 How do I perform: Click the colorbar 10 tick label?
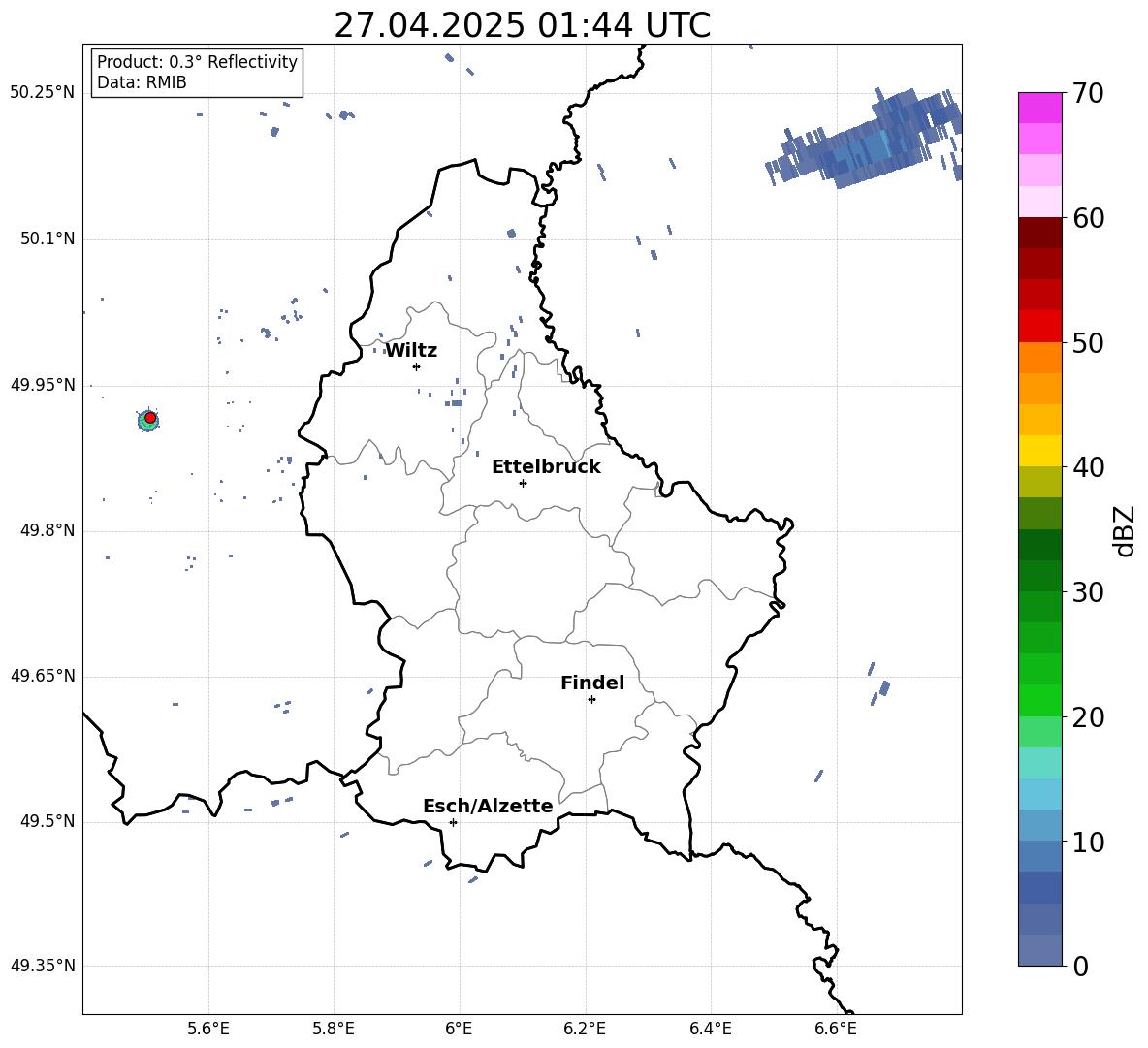coord(1088,842)
